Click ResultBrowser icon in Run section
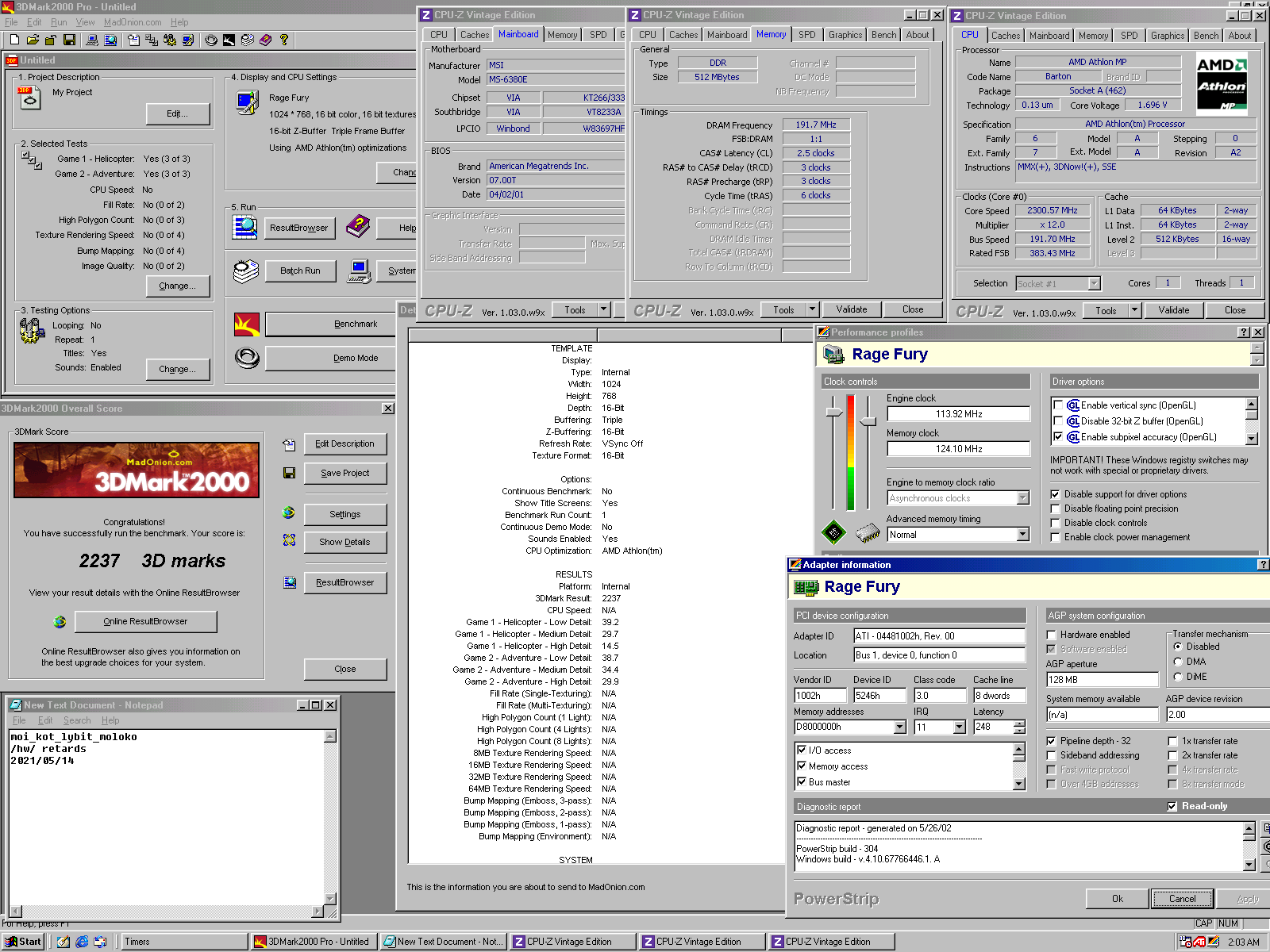1270x952 pixels. pyautogui.click(x=244, y=227)
